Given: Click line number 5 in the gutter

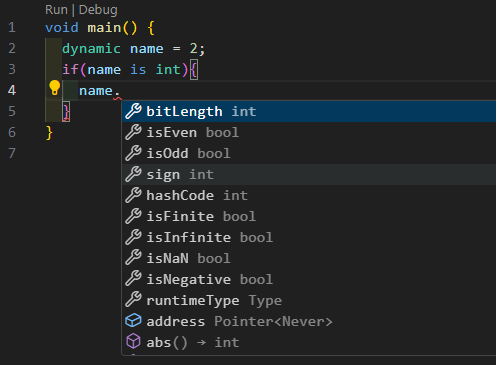Looking at the screenshot, I should tap(12, 111).
